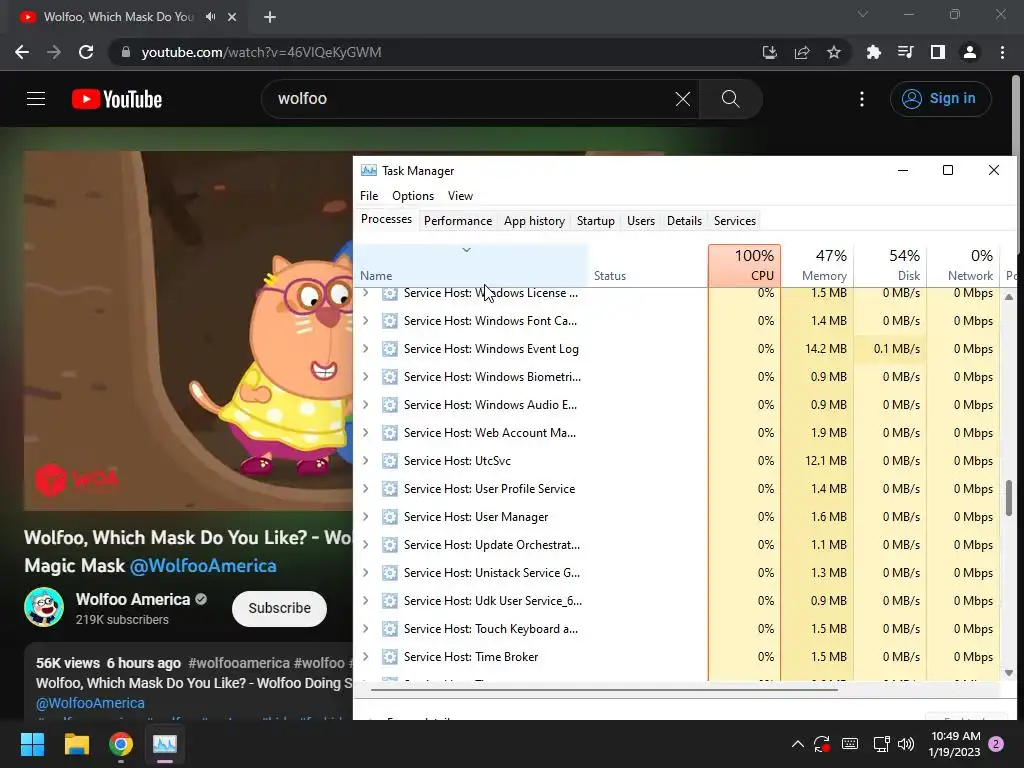Click the Wolfoo video player
Image resolution: width=1024 pixels, height=768 pixels.
(x=188, y=330)
